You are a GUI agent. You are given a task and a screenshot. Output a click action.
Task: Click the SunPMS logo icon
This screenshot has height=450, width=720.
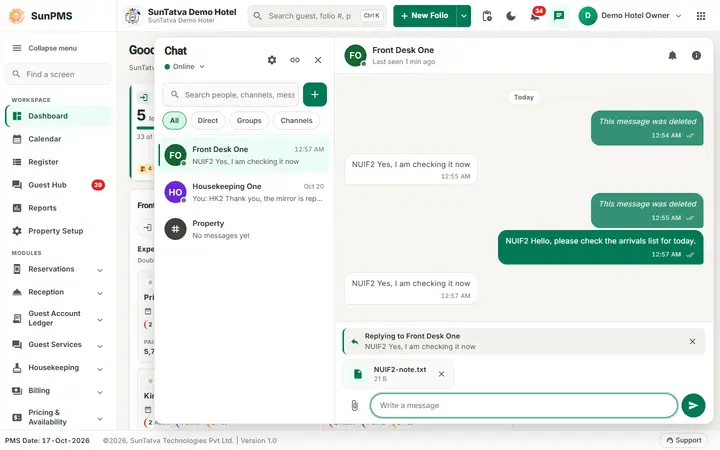point(17,16)
